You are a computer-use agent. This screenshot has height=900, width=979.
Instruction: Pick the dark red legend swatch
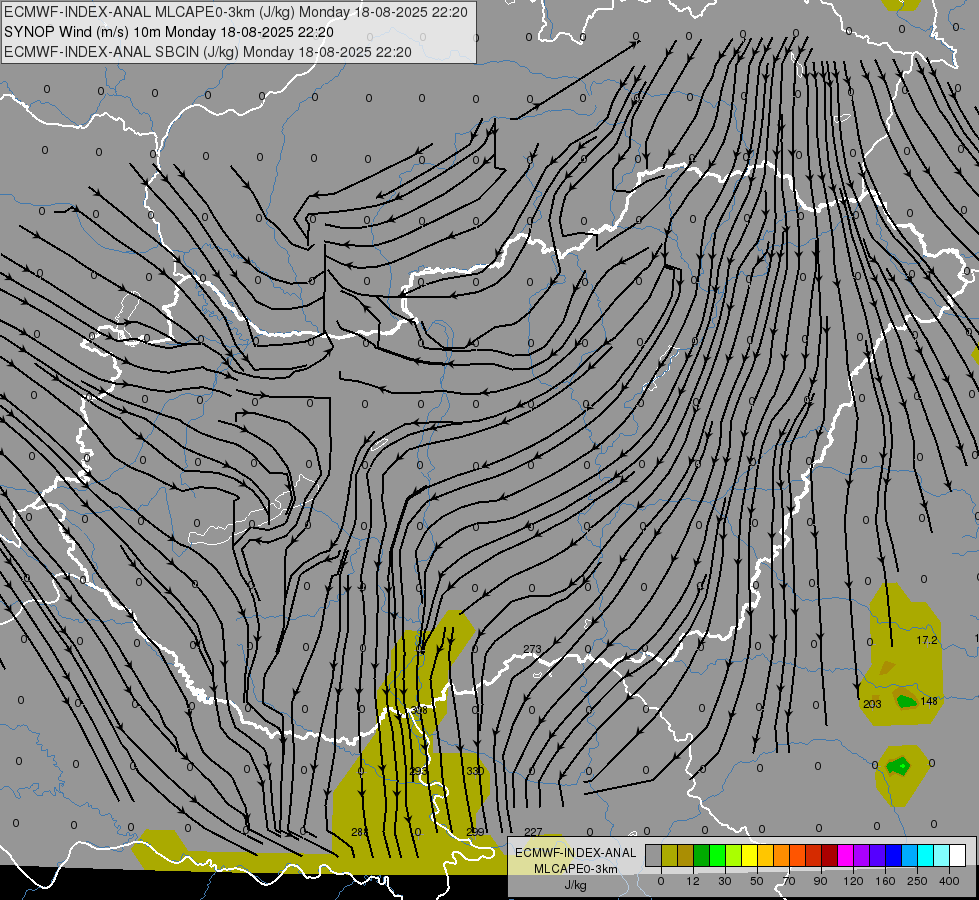[x=830, y=855]
